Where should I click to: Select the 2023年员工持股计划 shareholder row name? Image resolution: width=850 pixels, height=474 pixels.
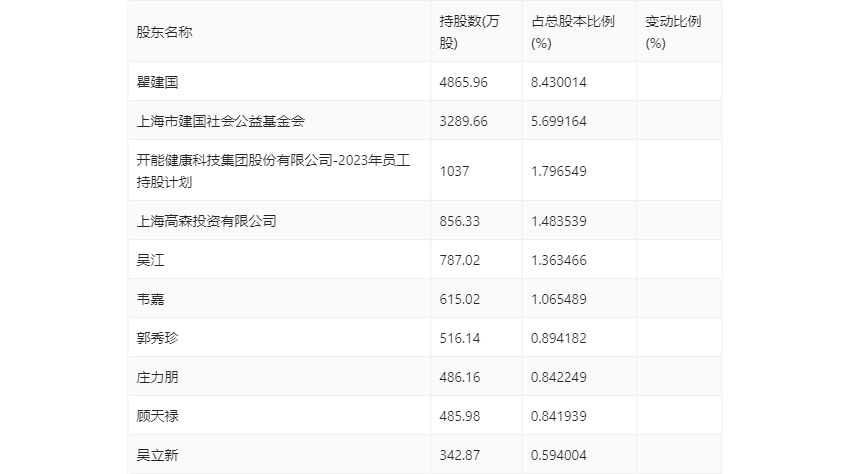coord(273,171)
